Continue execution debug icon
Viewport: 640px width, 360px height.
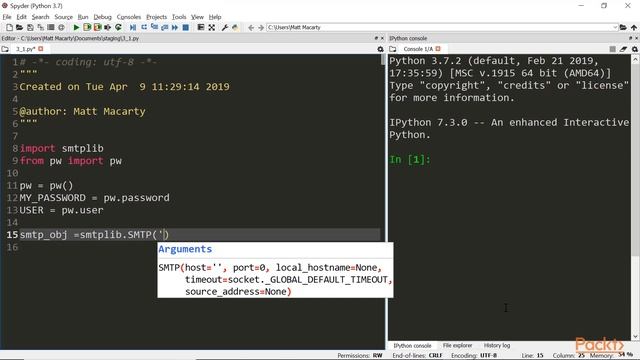coord(175,27)
